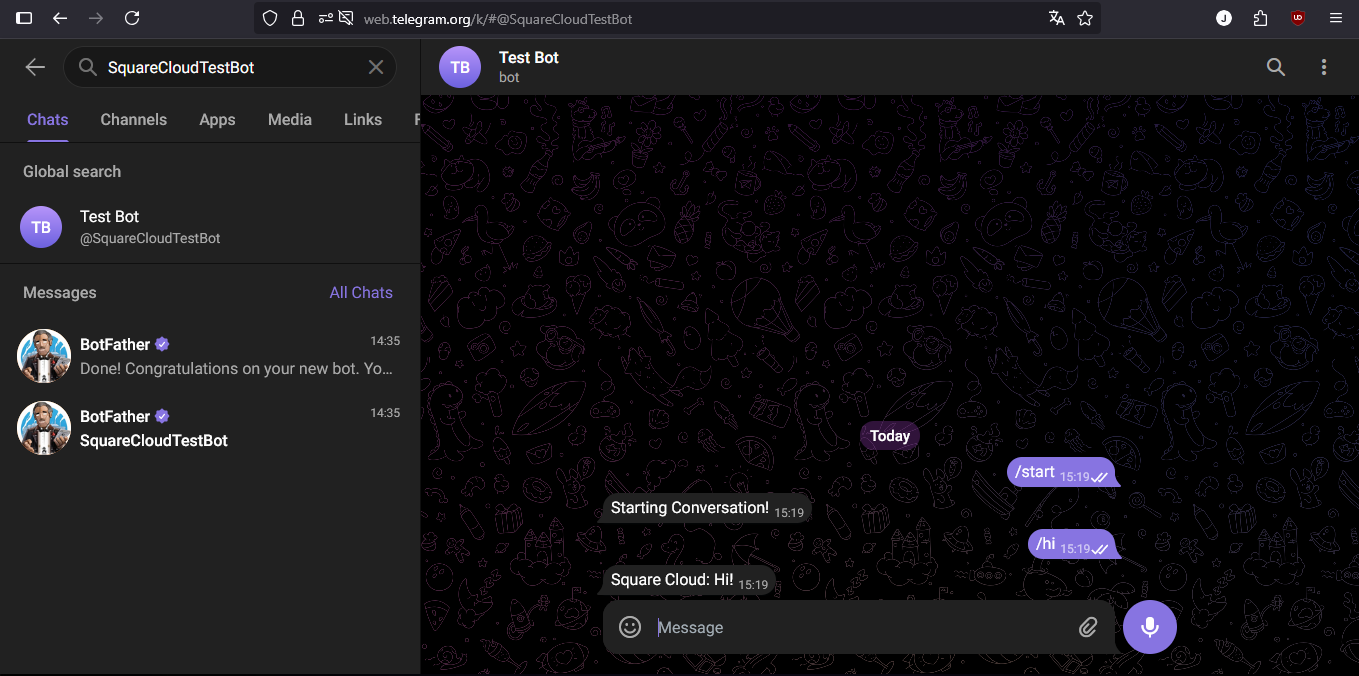1359x676 pixels.
Task: Click the browser address bar URL
Action: (x=499, y=18)
